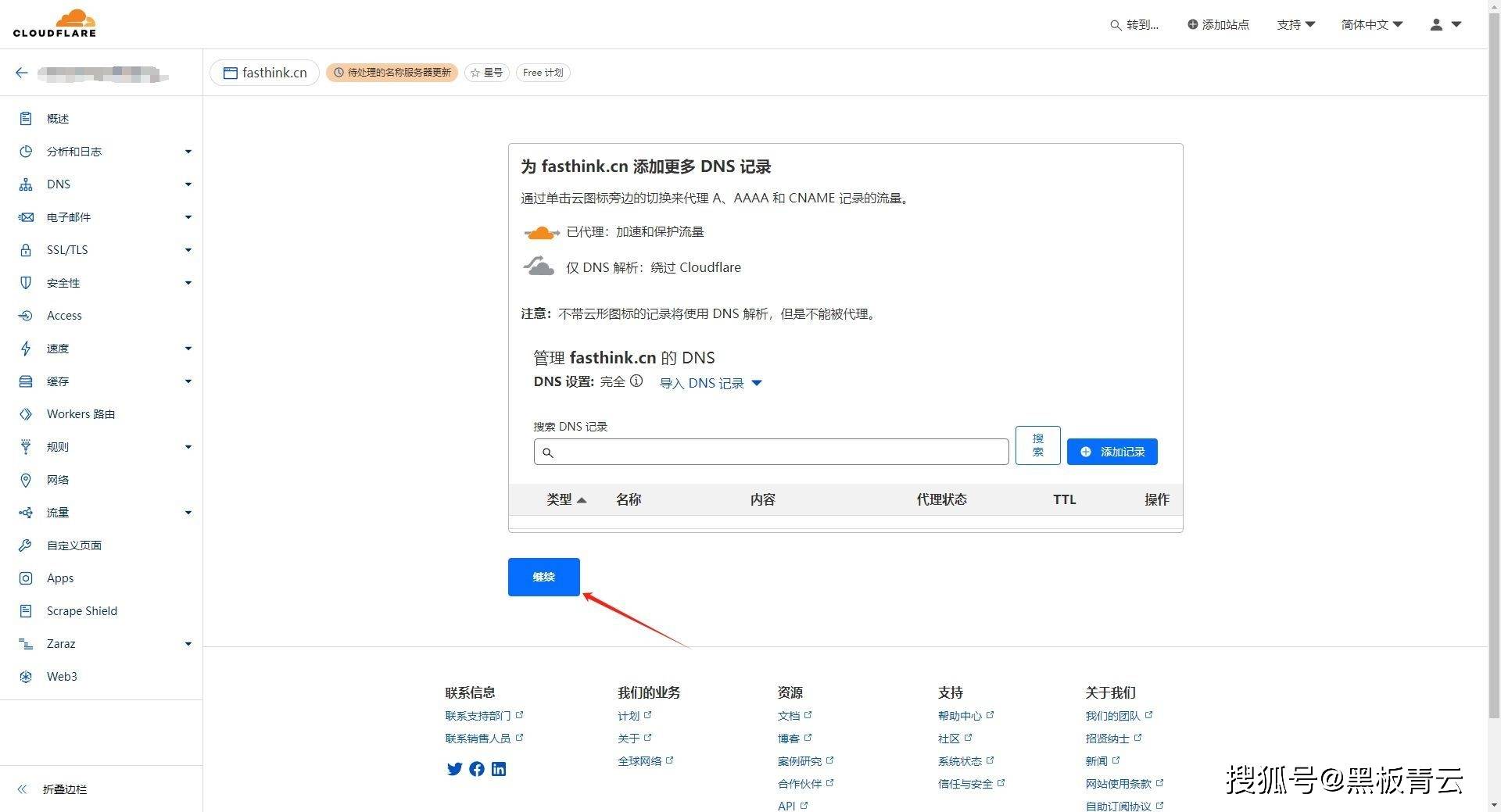Open the 简体中文 language dropdown

[x=1372, y=24]
